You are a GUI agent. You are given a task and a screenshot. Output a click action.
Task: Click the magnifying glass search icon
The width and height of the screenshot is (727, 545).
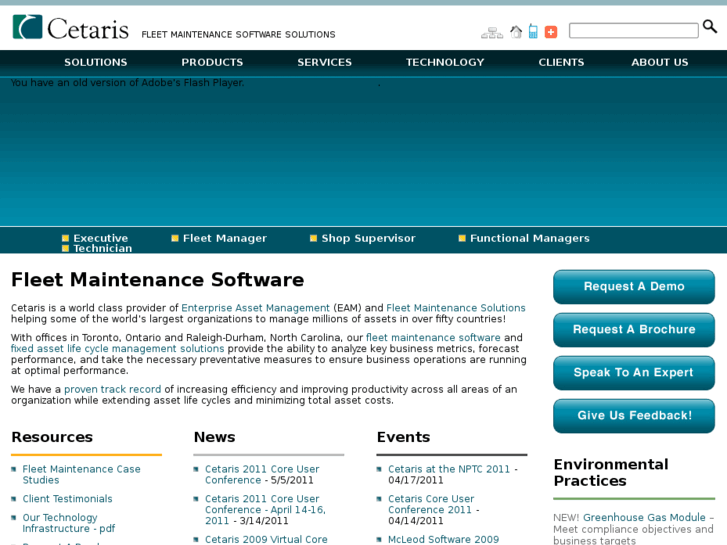pos(710,27)
